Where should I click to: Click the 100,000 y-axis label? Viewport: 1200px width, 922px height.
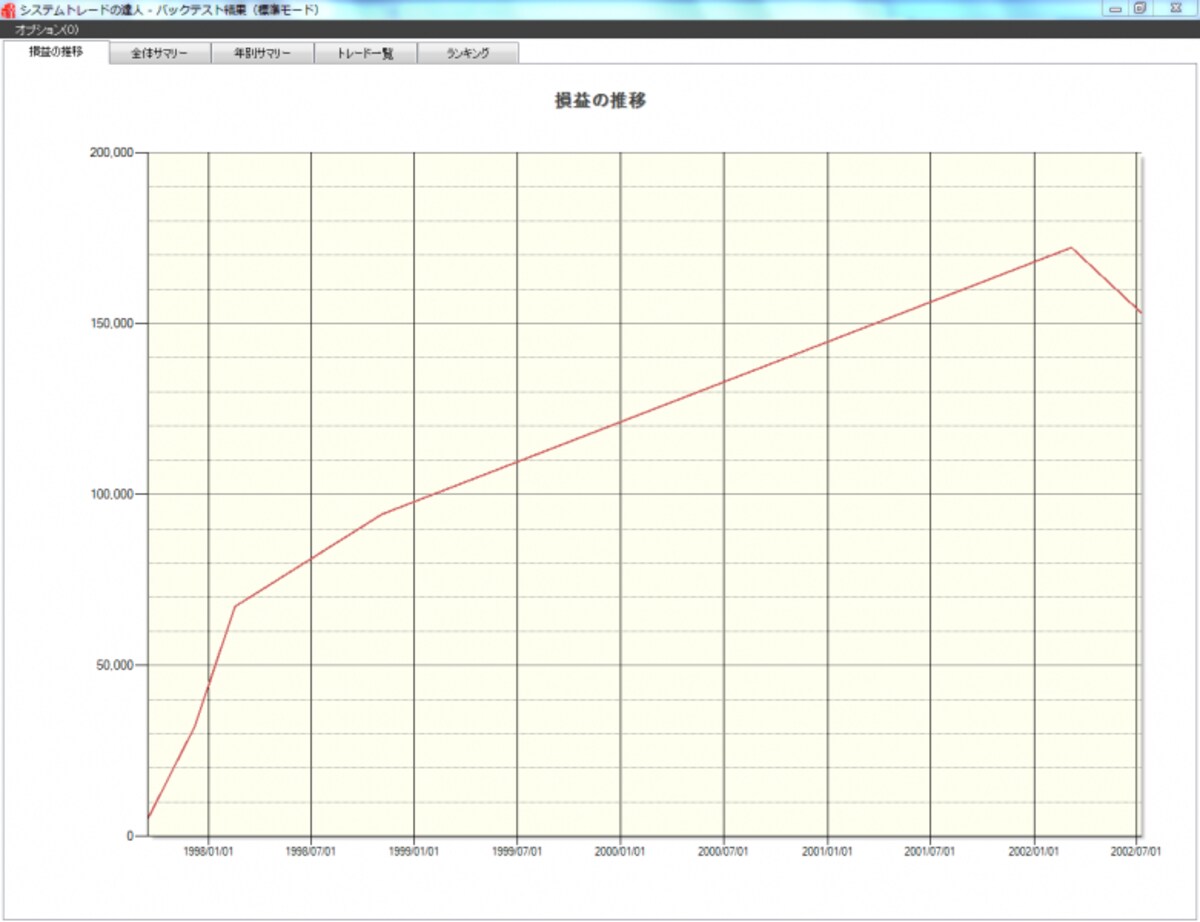coord(111,494)
